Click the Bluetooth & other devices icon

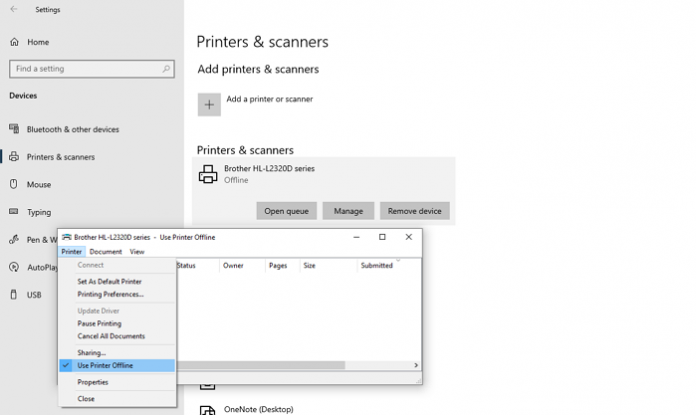click(x=14, y=129)
